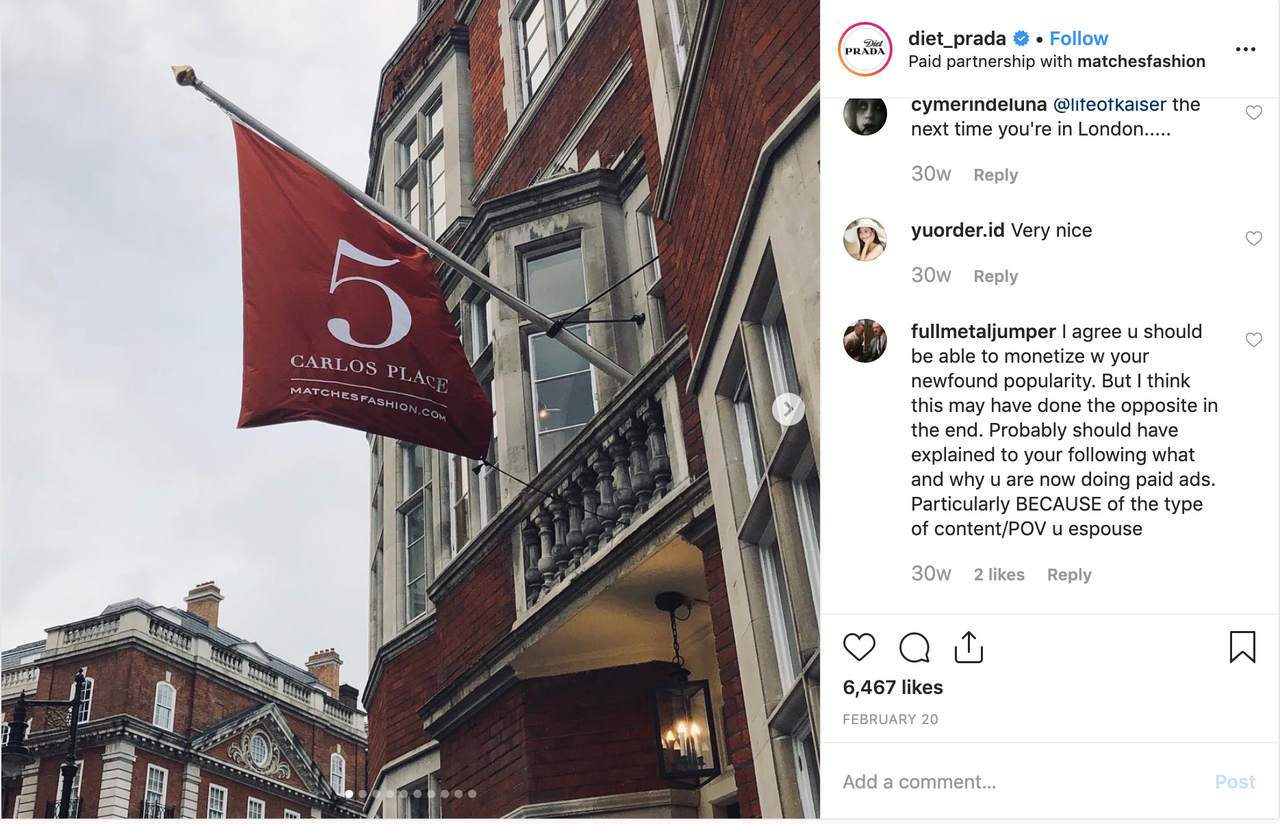Select the second carousel indicator dot
Image resolution: width=1280 pixels, height=824 pixels.
tap(363, 794)
